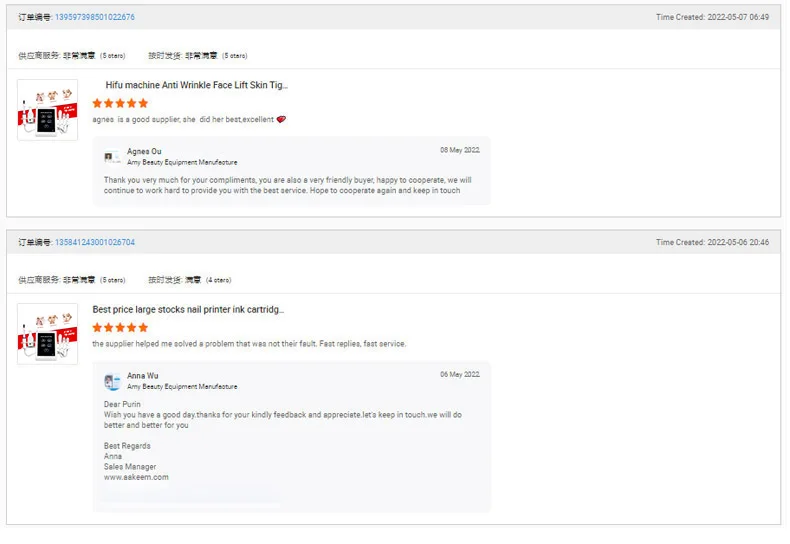Click the nail printer cartridge product thumbnail

tap(47, 334)
